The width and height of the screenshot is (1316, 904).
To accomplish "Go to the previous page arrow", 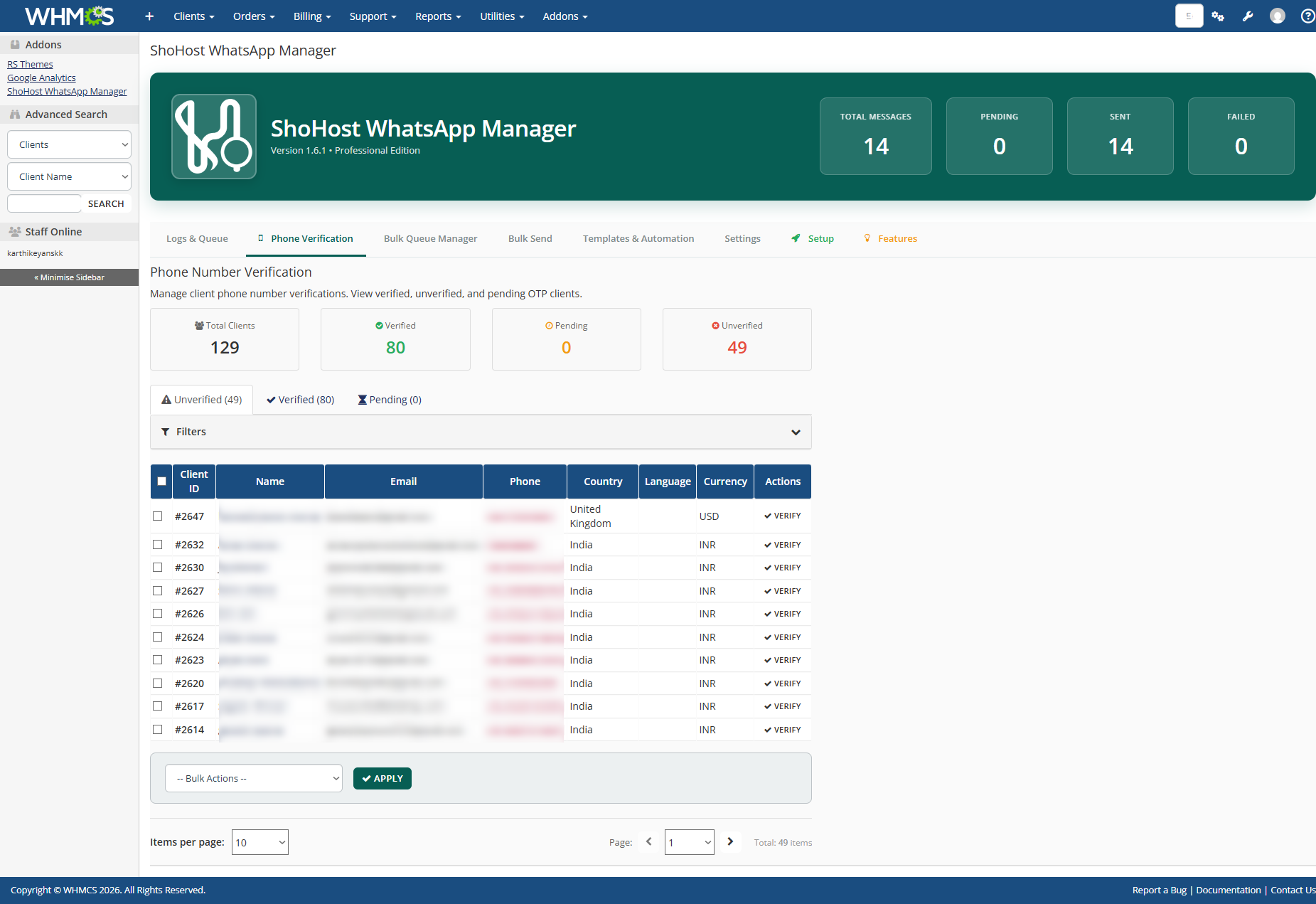I will pyautogui.click(x=648, y=841).
